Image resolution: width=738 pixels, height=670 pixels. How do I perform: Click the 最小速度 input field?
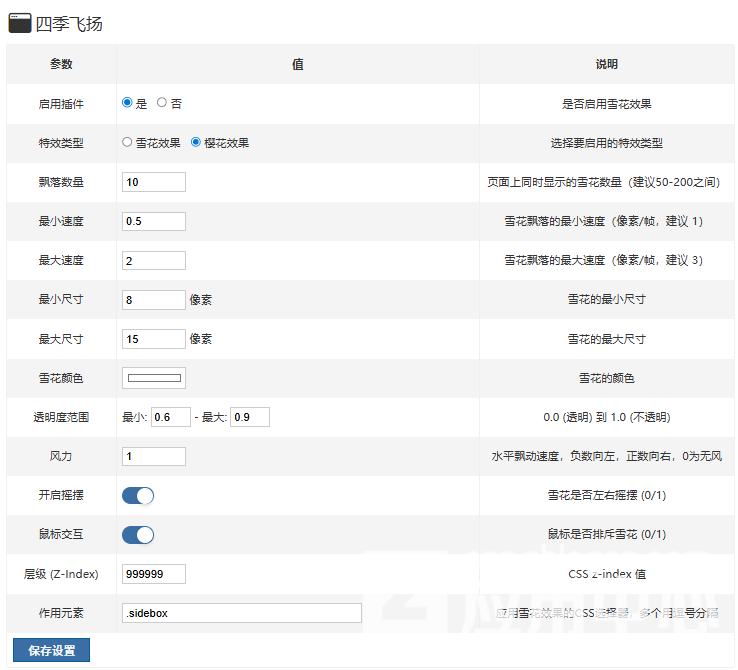point(153,221)
